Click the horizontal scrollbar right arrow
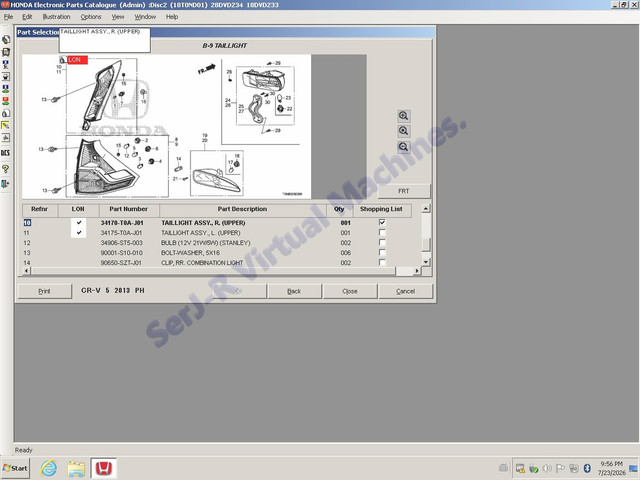The width and height of the screenshot is (640, 480). click(x=417, y=271)
